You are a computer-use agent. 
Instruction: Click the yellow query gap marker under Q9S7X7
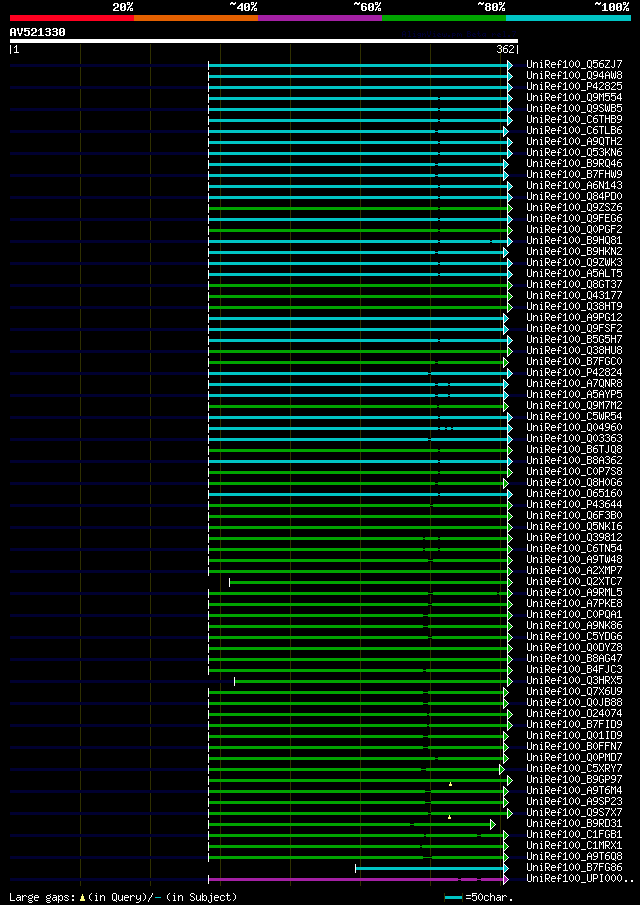pyautogui.click(x=449, y=817)
